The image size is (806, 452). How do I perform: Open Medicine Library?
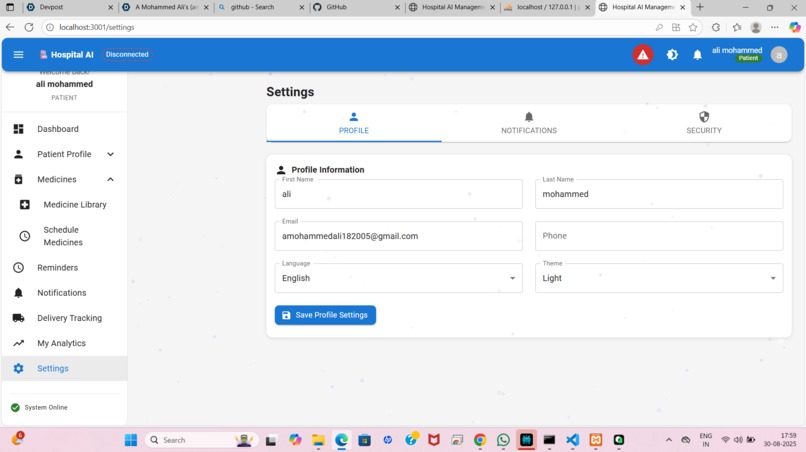(75, 205)
